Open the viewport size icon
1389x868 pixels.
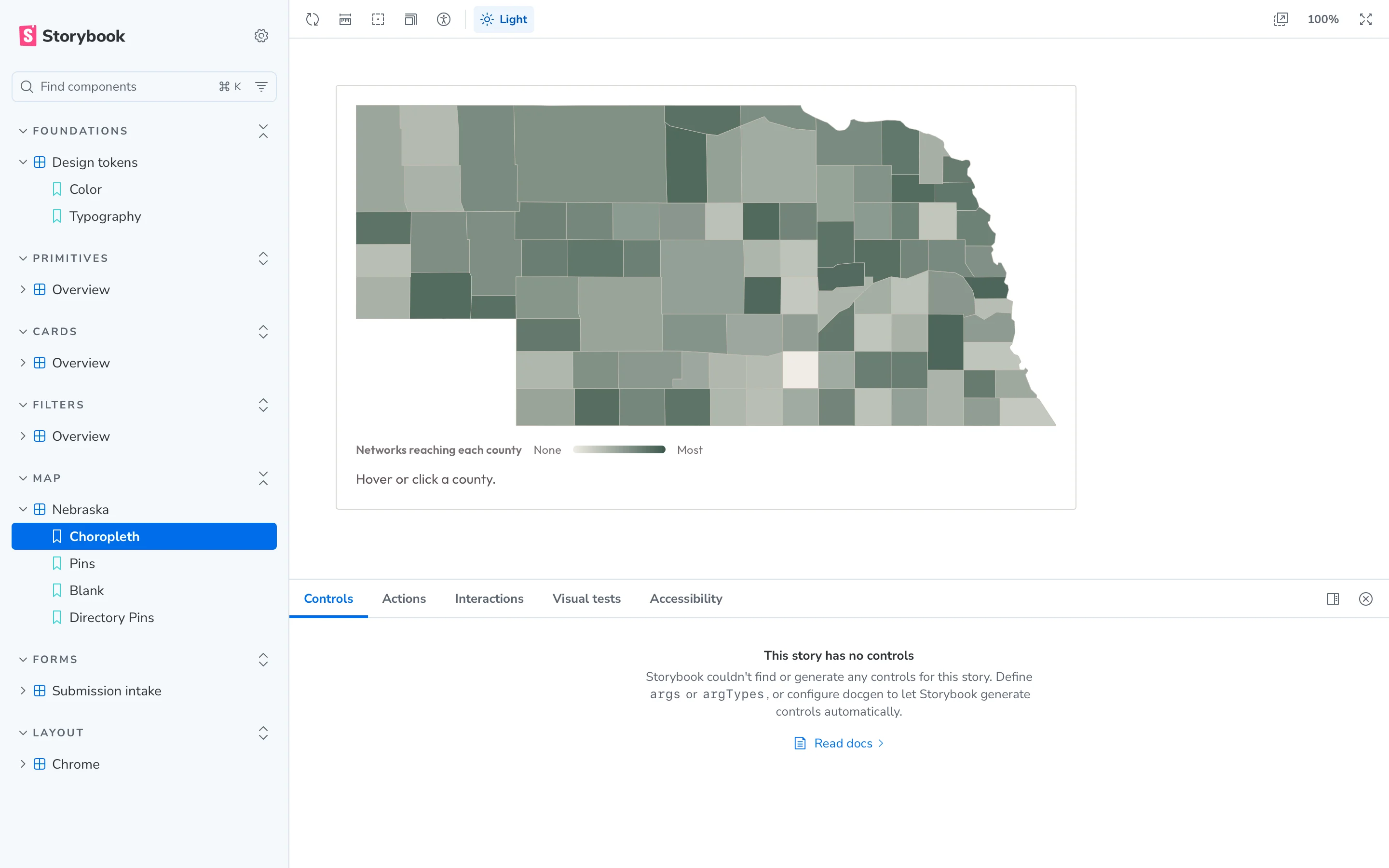(411, 19)
